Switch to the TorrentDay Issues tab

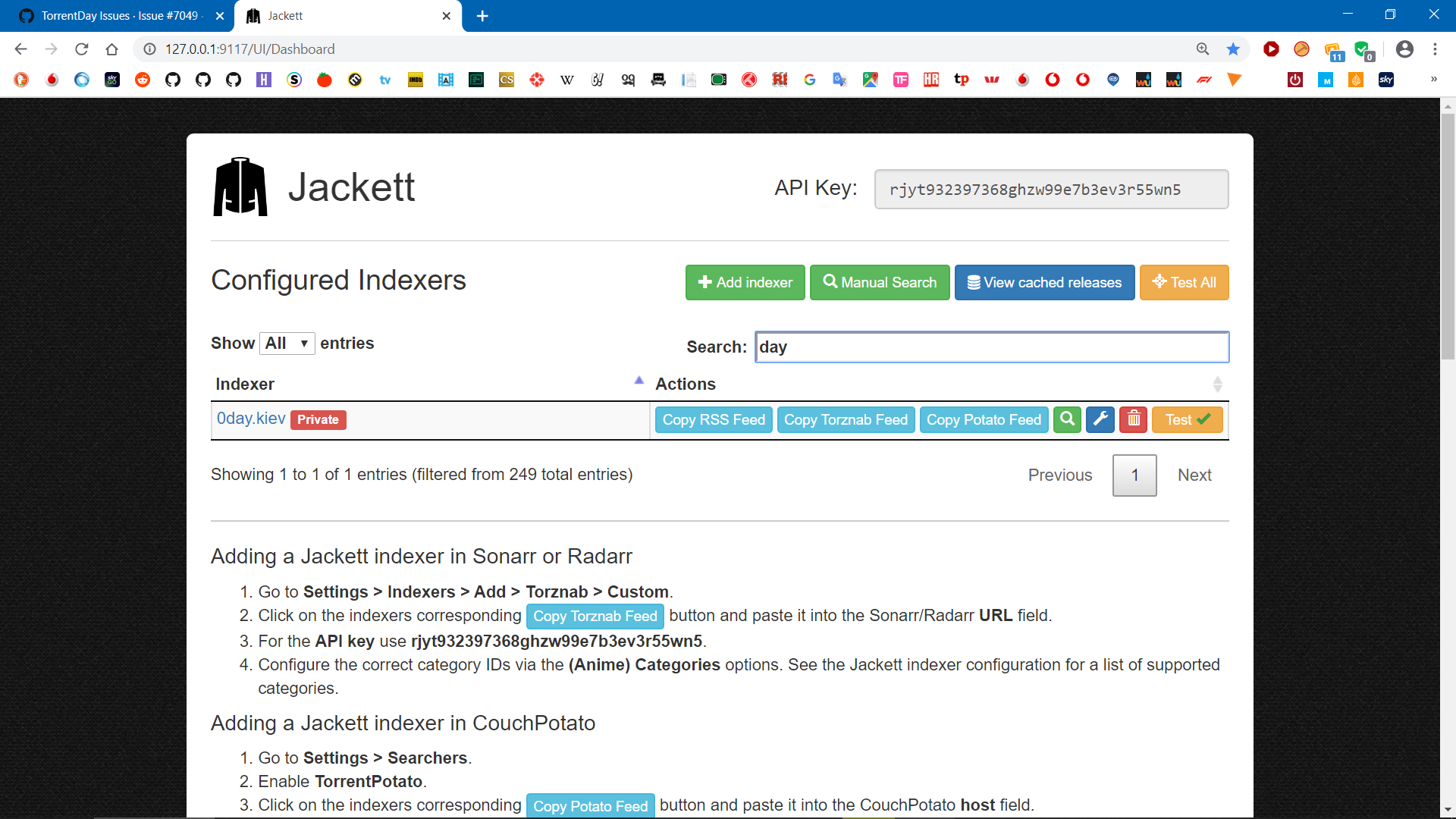(114, 15)
